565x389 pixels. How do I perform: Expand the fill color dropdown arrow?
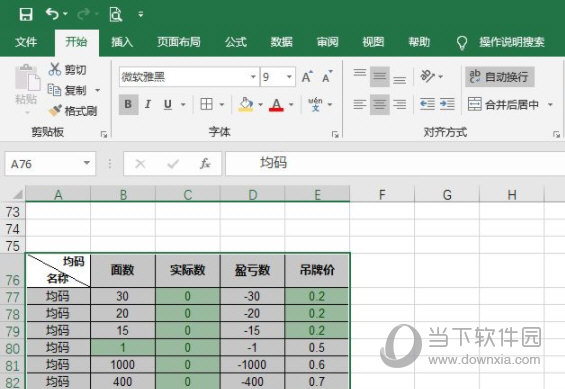261,104
